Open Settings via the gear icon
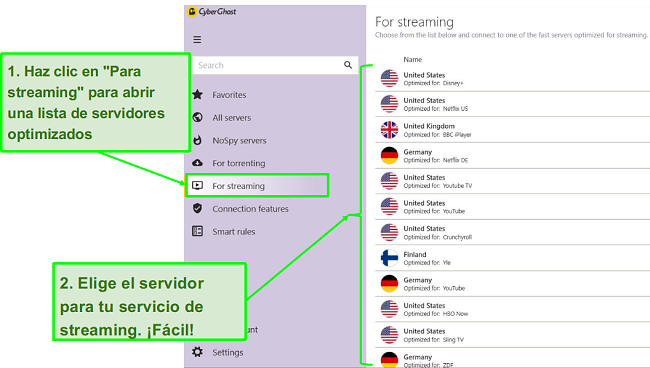 pos(197,352)
